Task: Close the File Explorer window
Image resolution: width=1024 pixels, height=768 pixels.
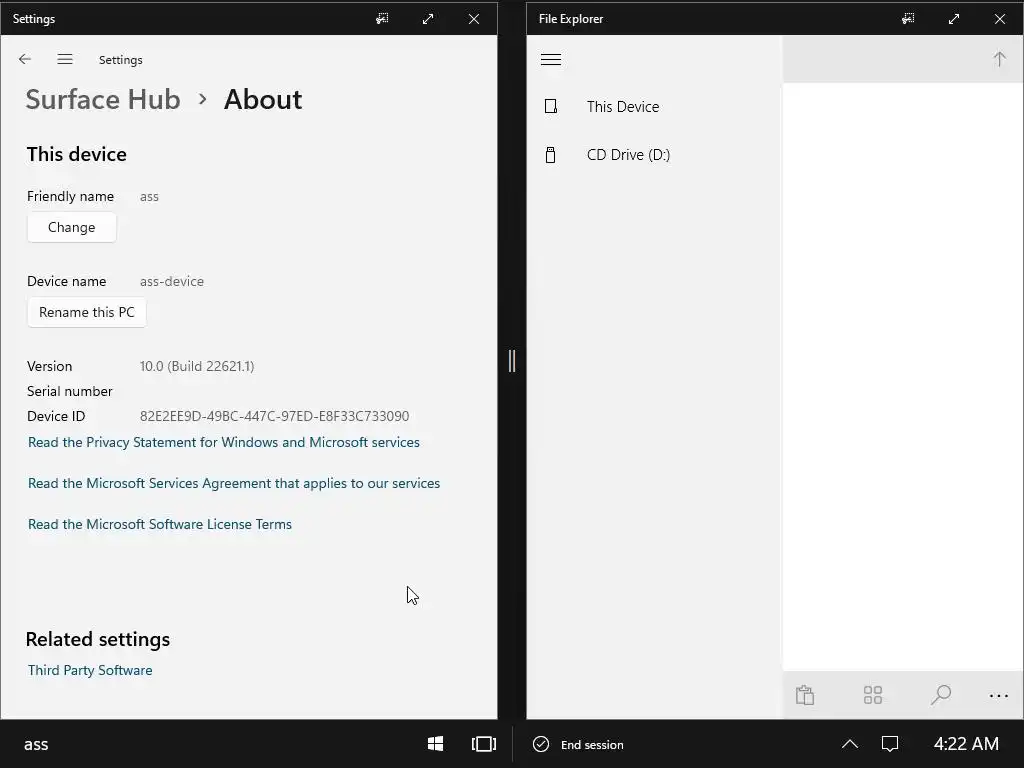Action: pyautogui.click(x=1000, y=19)
